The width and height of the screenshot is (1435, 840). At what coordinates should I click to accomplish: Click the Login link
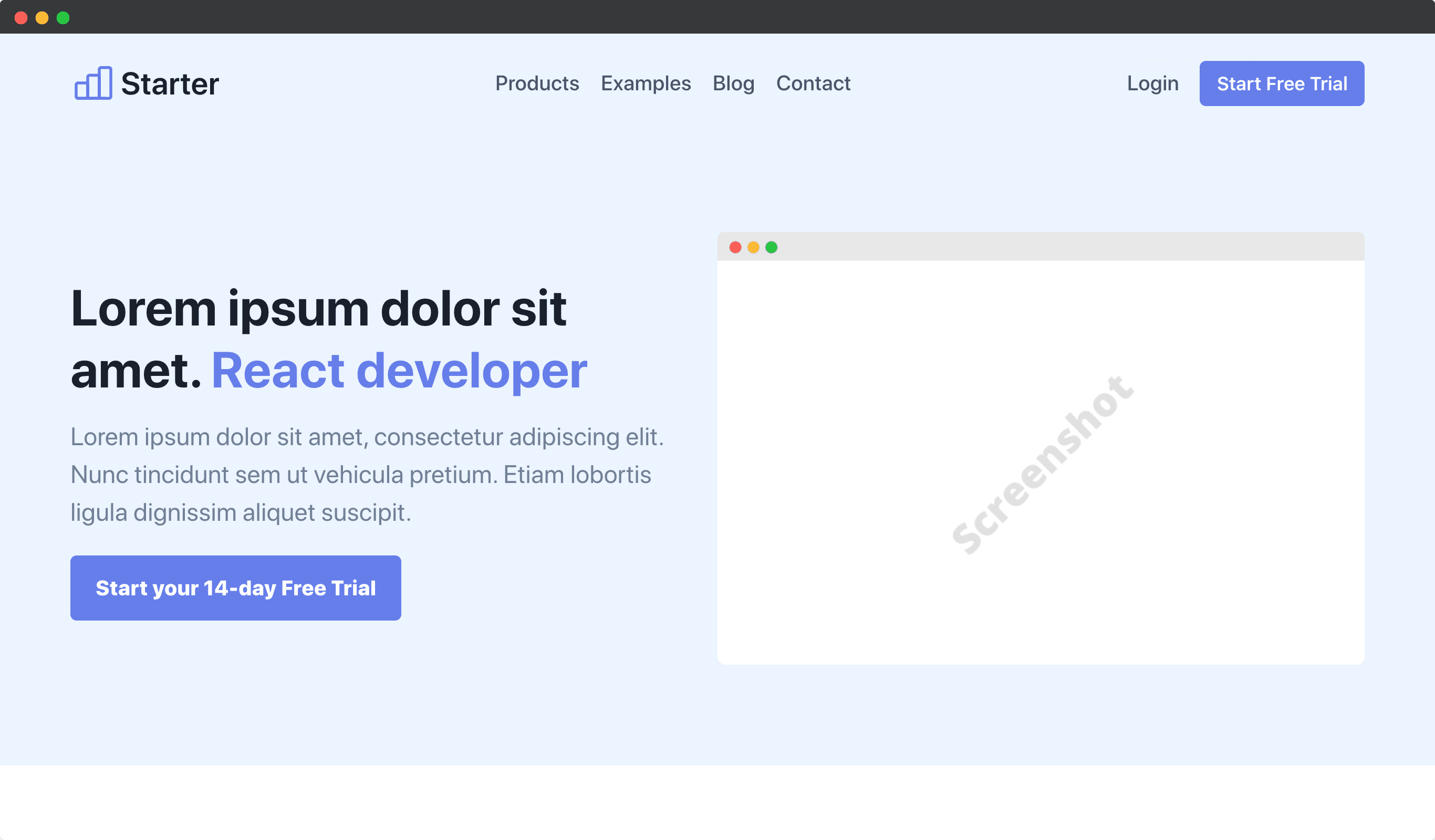[x=1152, y=83]
